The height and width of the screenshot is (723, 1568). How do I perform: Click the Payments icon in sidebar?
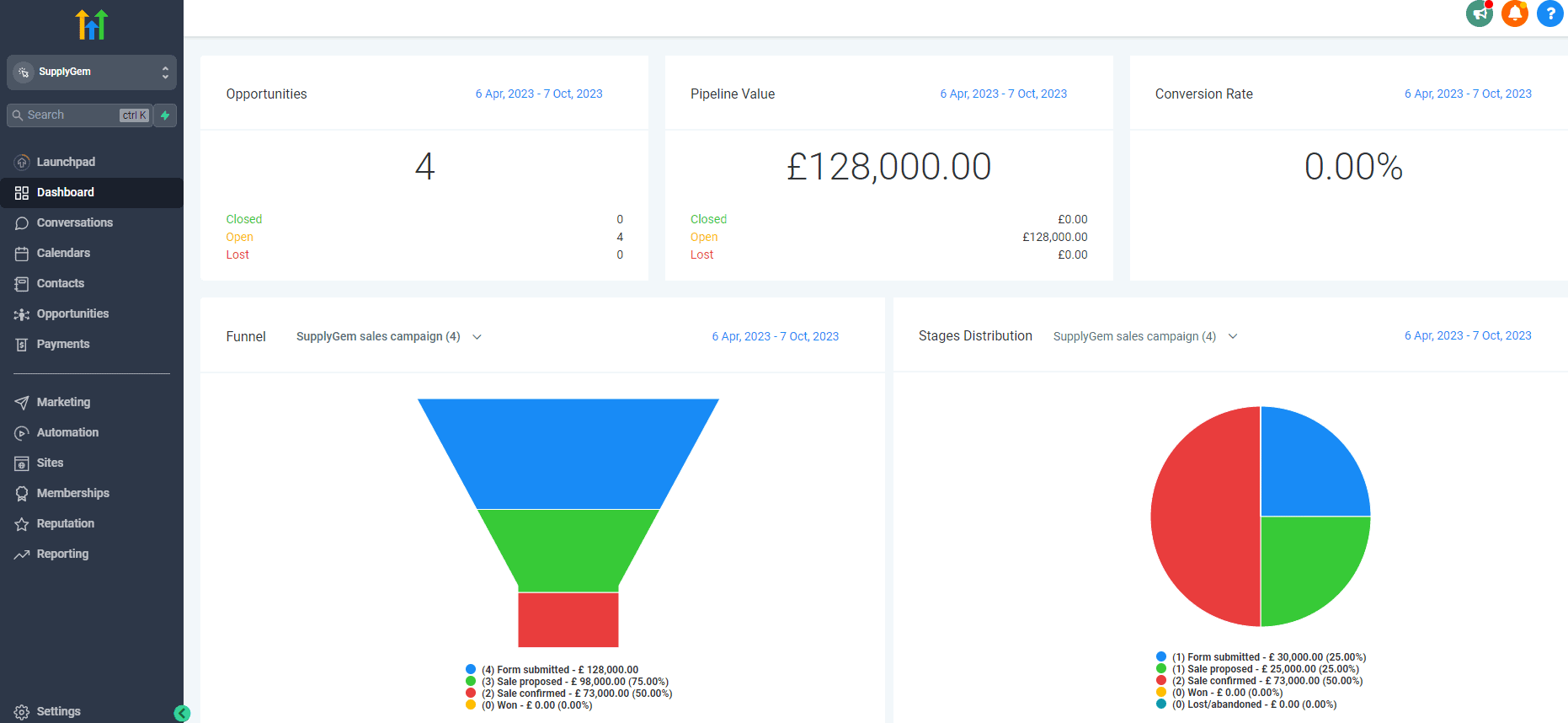click(x=22, y=345)
